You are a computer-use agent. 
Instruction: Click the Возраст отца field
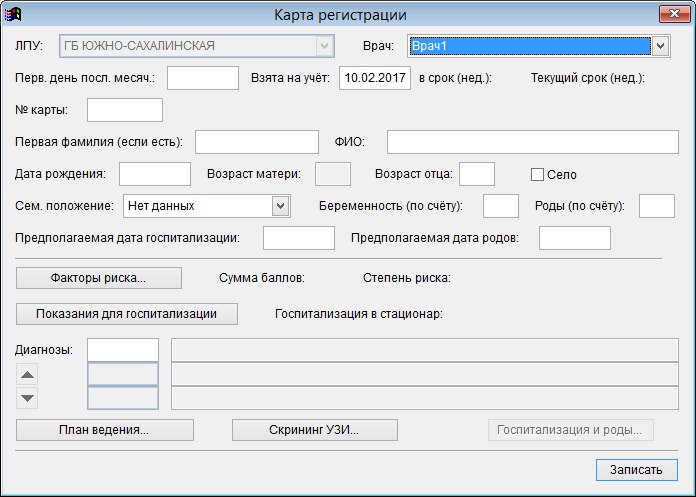click(x=476, y=174)
